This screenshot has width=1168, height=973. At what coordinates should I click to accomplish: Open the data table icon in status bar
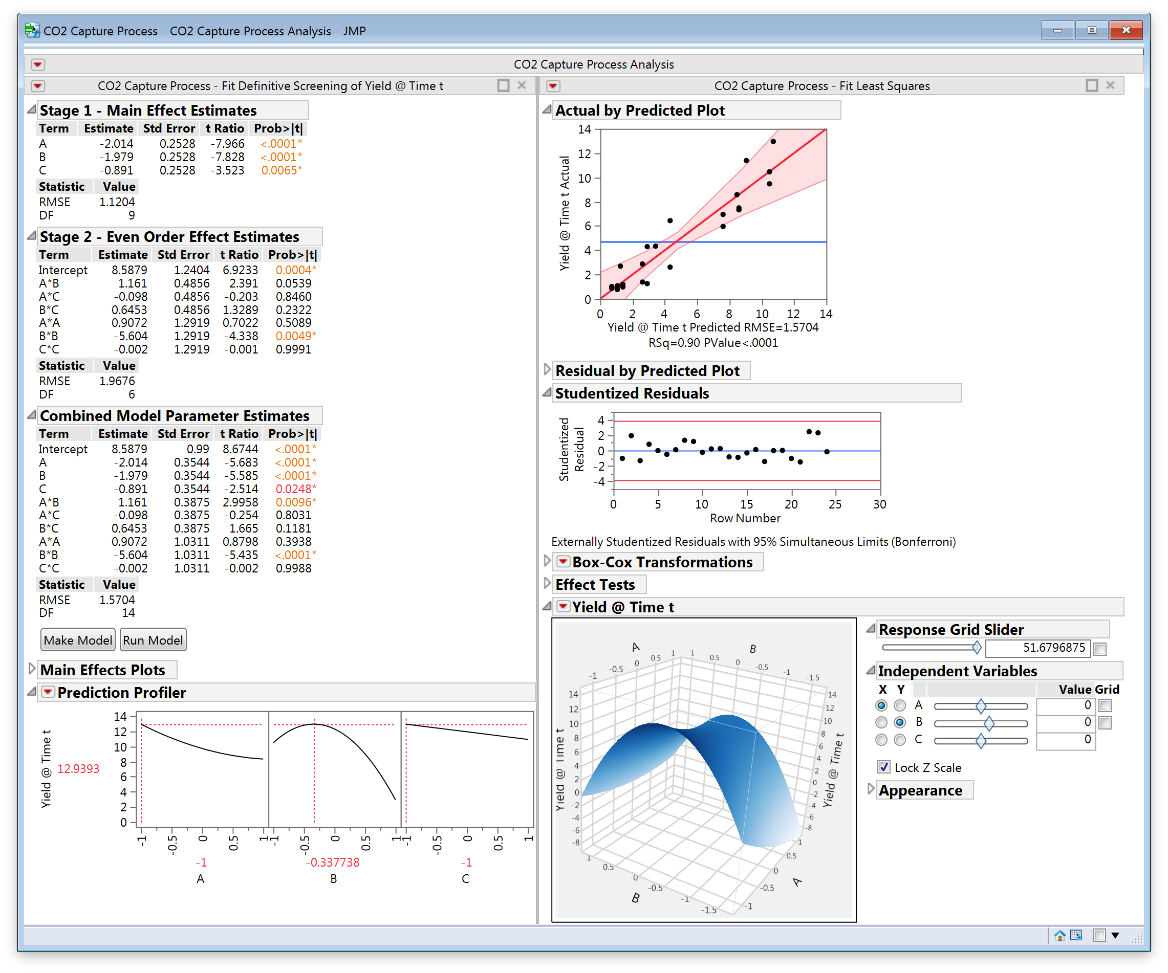pos(1076,935)
